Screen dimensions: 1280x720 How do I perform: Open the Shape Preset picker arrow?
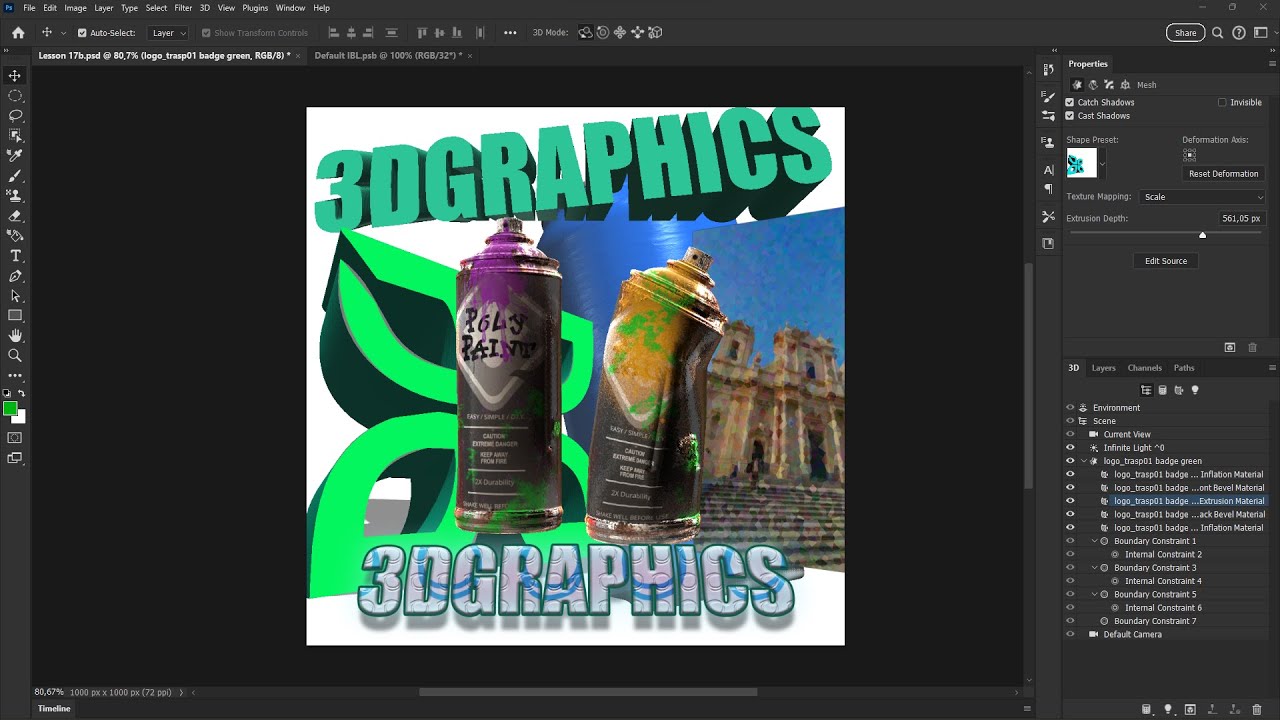coord(1102,164)
